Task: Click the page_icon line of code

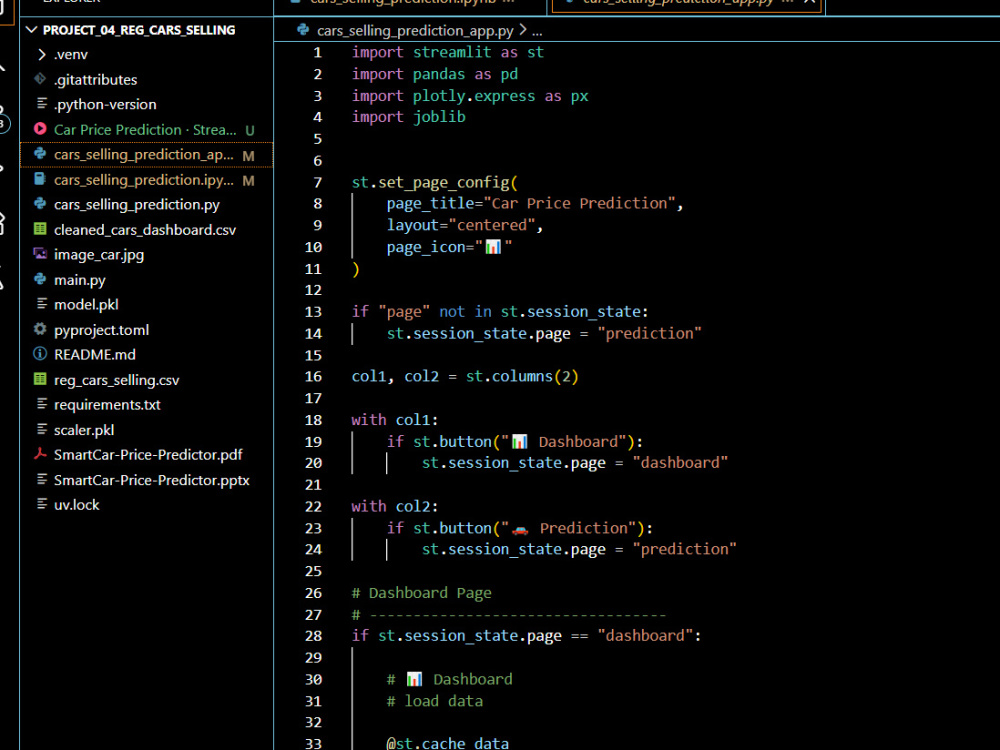Action: point(449,247)
